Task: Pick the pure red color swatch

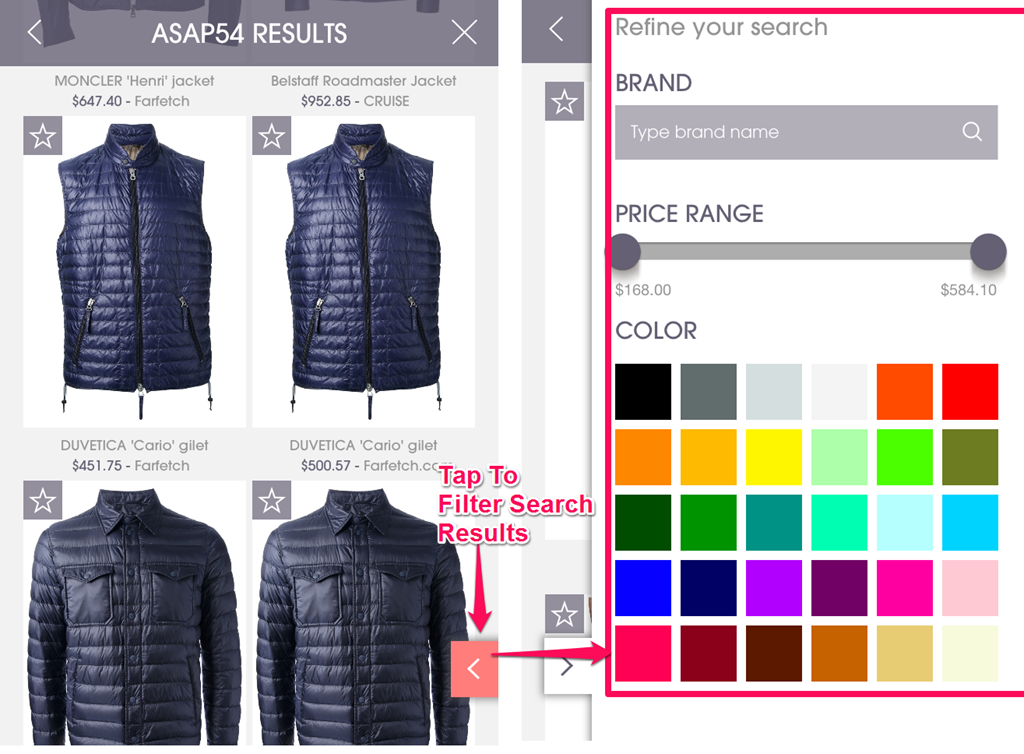Action: [970, 392]
